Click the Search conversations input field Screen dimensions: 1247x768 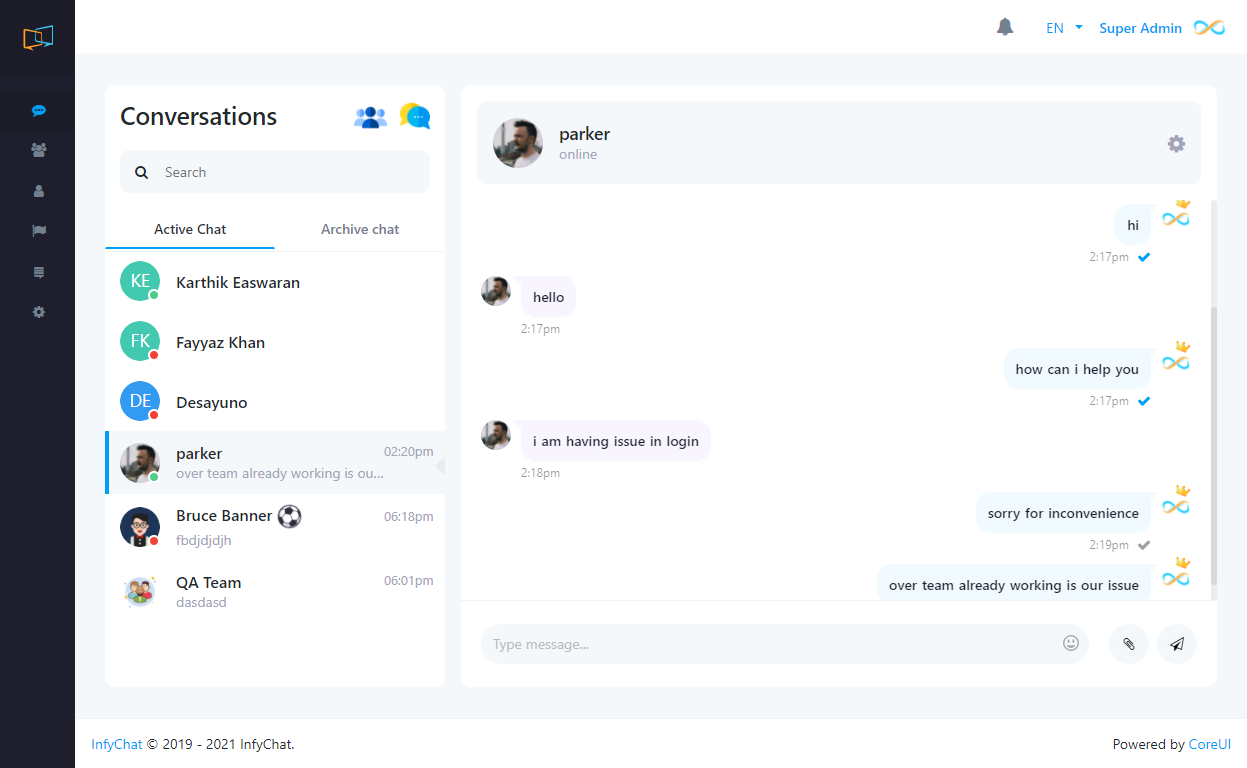tap(275, 171)
